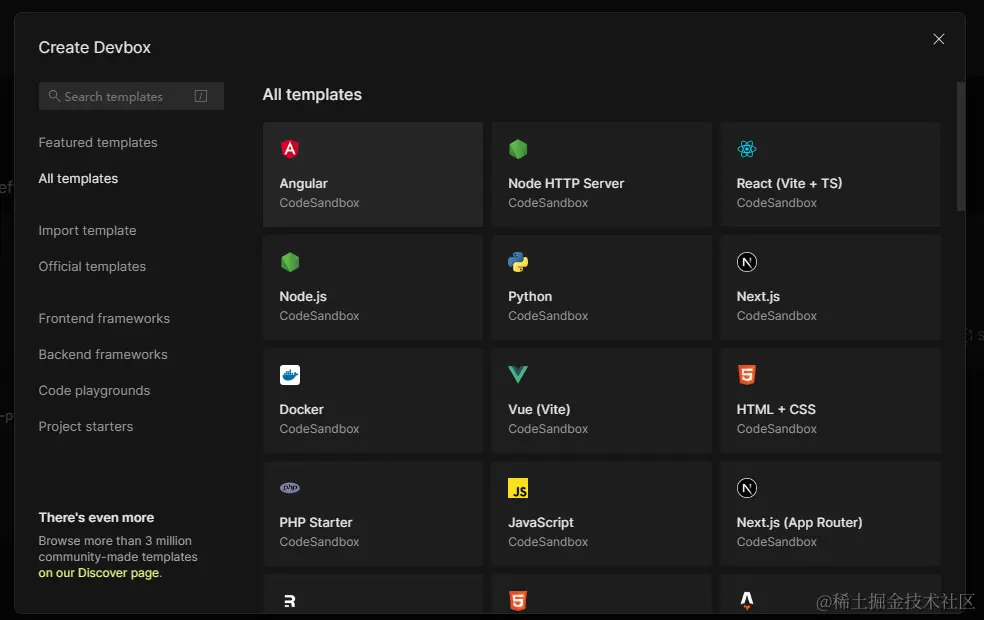The image size is (984, 620).
Task: Select All templates in sidebar
Action: tap(78, 178)
